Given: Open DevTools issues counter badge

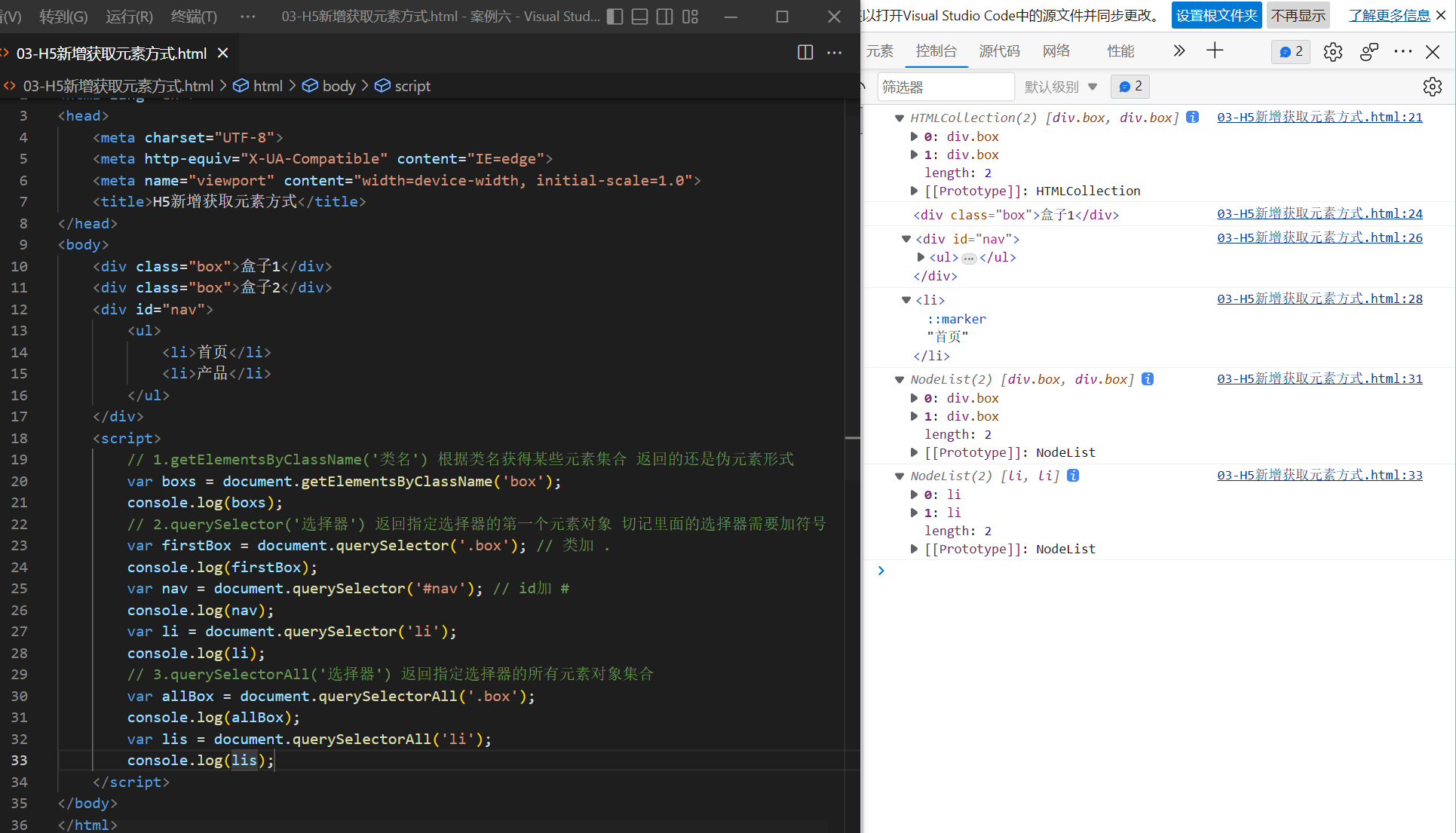Looking at the screenshot, I should point(1291,51).
